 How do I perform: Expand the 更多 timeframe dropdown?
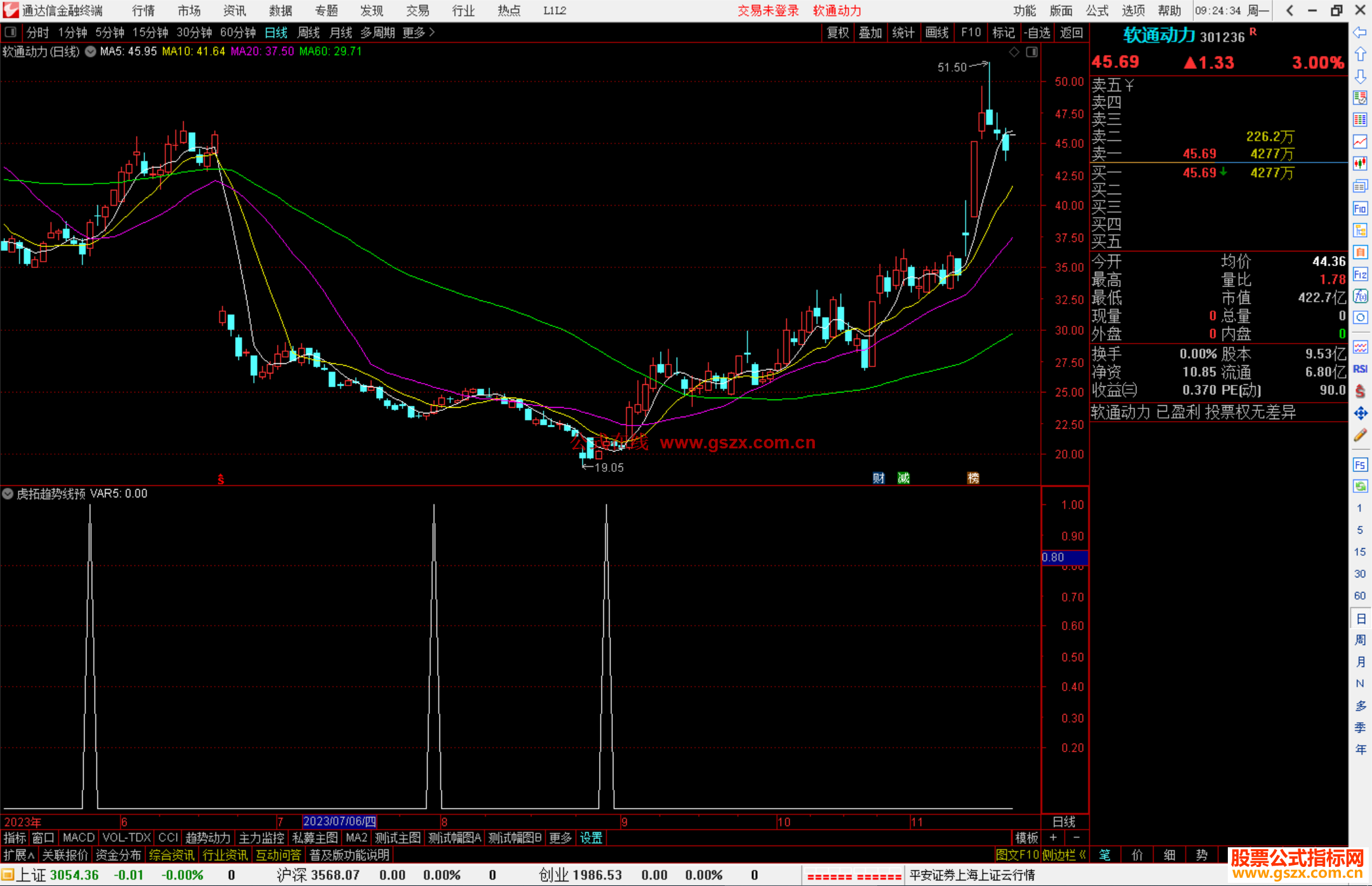click(x=419, y=32)
